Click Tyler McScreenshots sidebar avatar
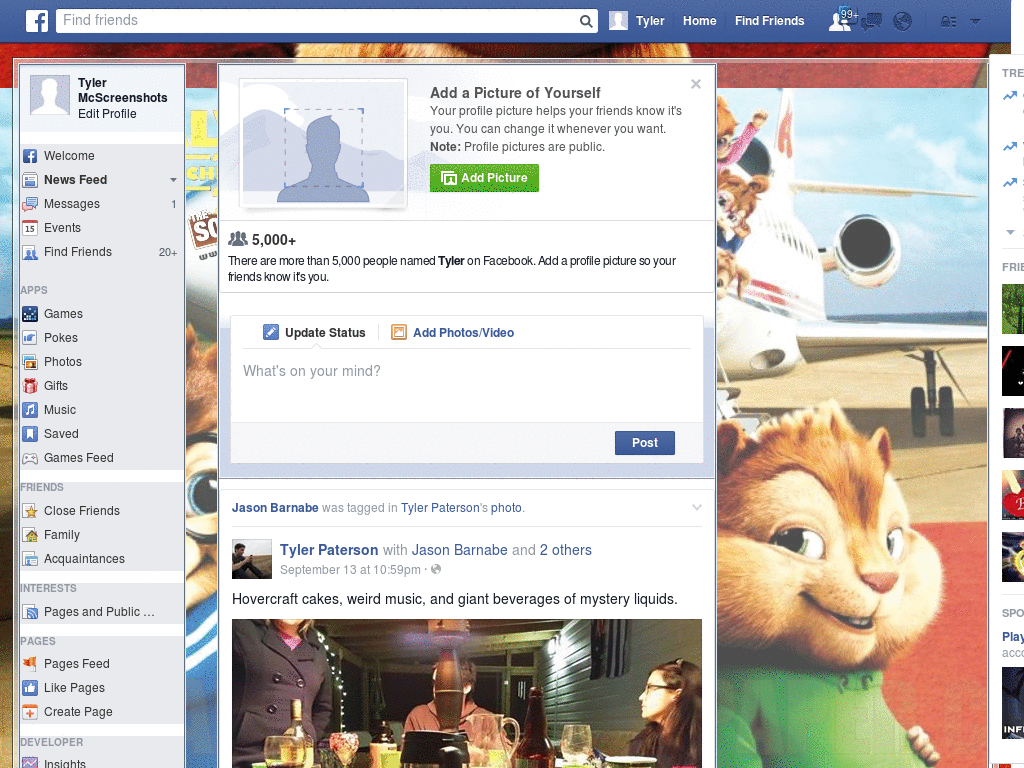This screenshot has height=768, width=1024. [50, 95]
